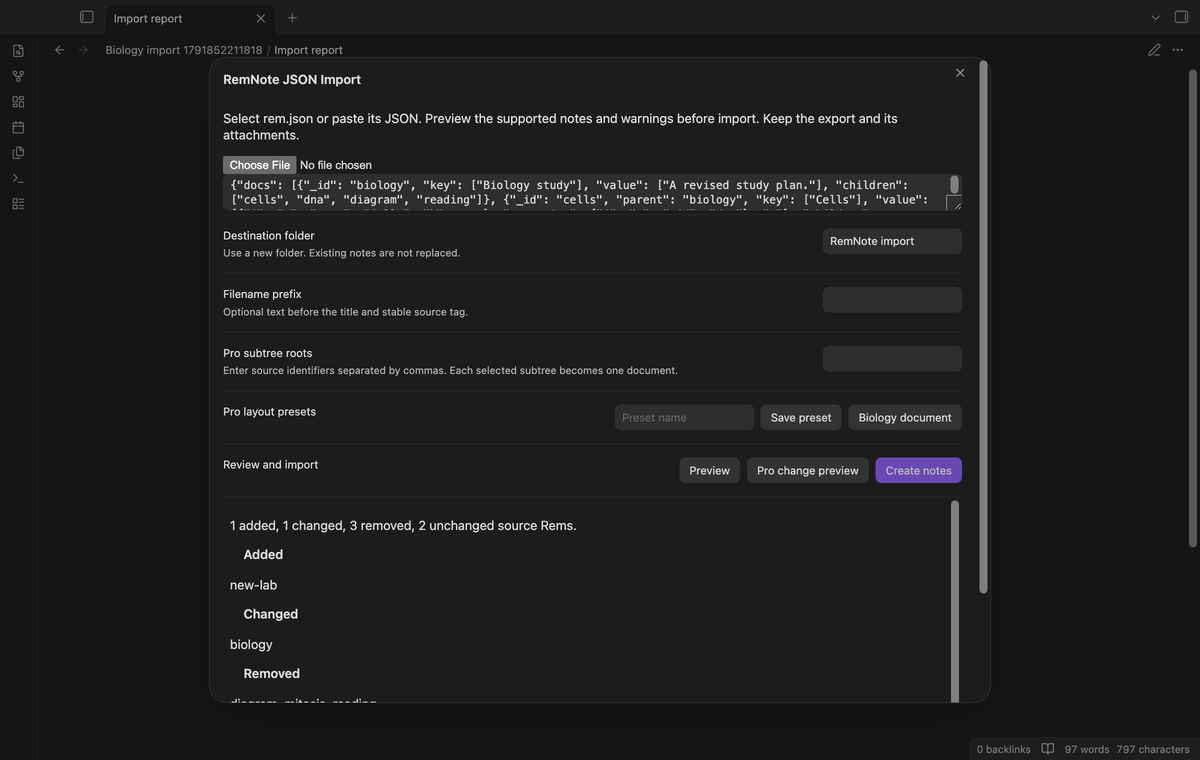Screen dimensions: 1200x760
Task: Click the 'Pro layout presets' label
Action: pyautogui.click(x=269, y=412)
